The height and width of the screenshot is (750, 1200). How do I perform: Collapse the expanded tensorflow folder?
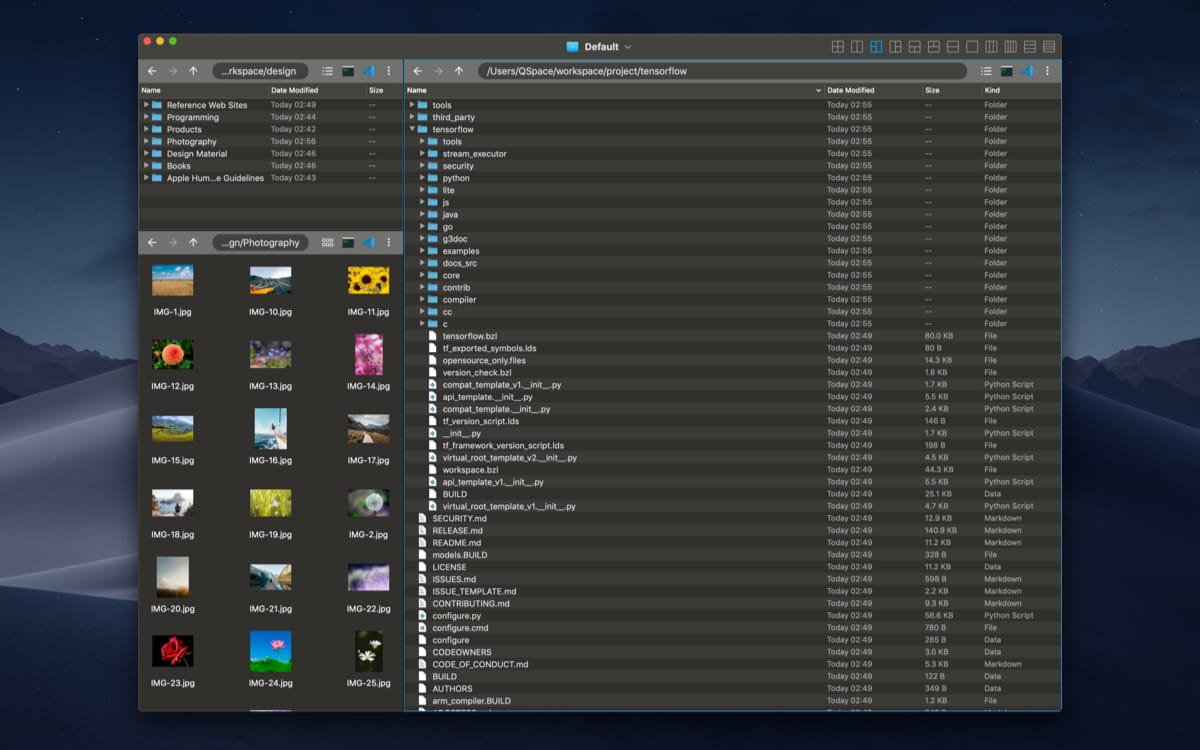click(412, 129)
